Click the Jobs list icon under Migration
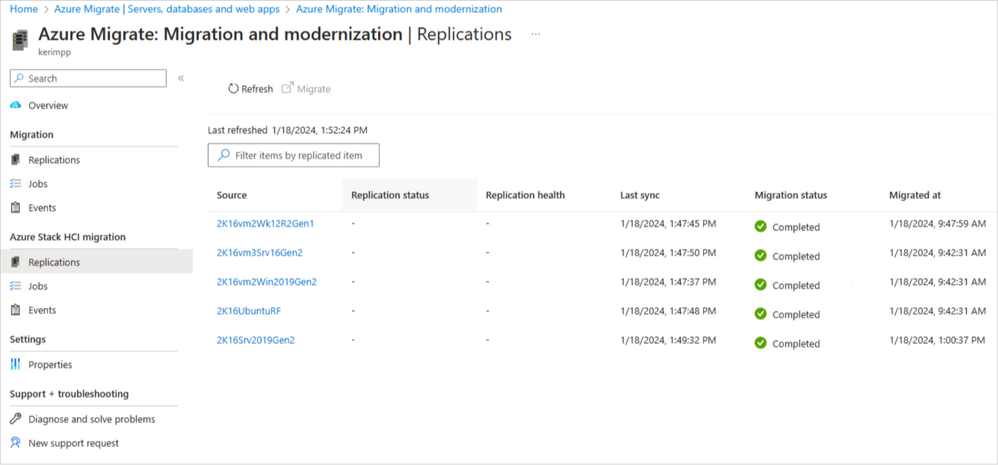998x465 pixels. (x=16, y=184)
